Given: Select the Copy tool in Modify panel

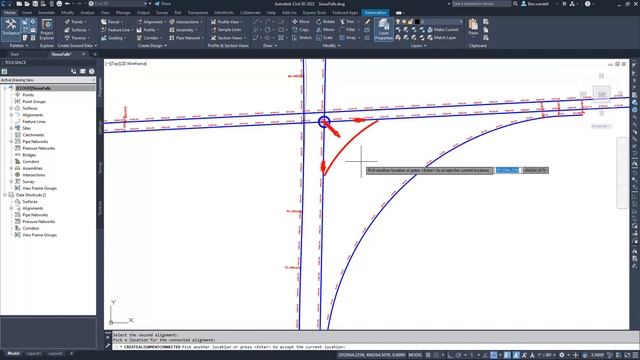Looking at the screenshot, I should pos(301,30).
